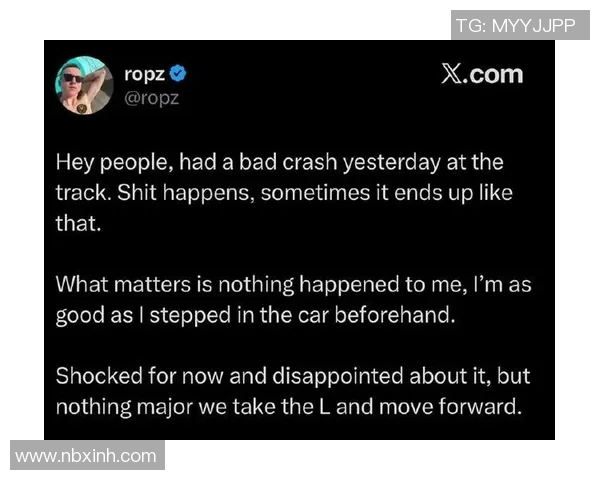Click the word "track" in the tweet
This screenshot has width=600, height=480.
[x=80, y=192]
